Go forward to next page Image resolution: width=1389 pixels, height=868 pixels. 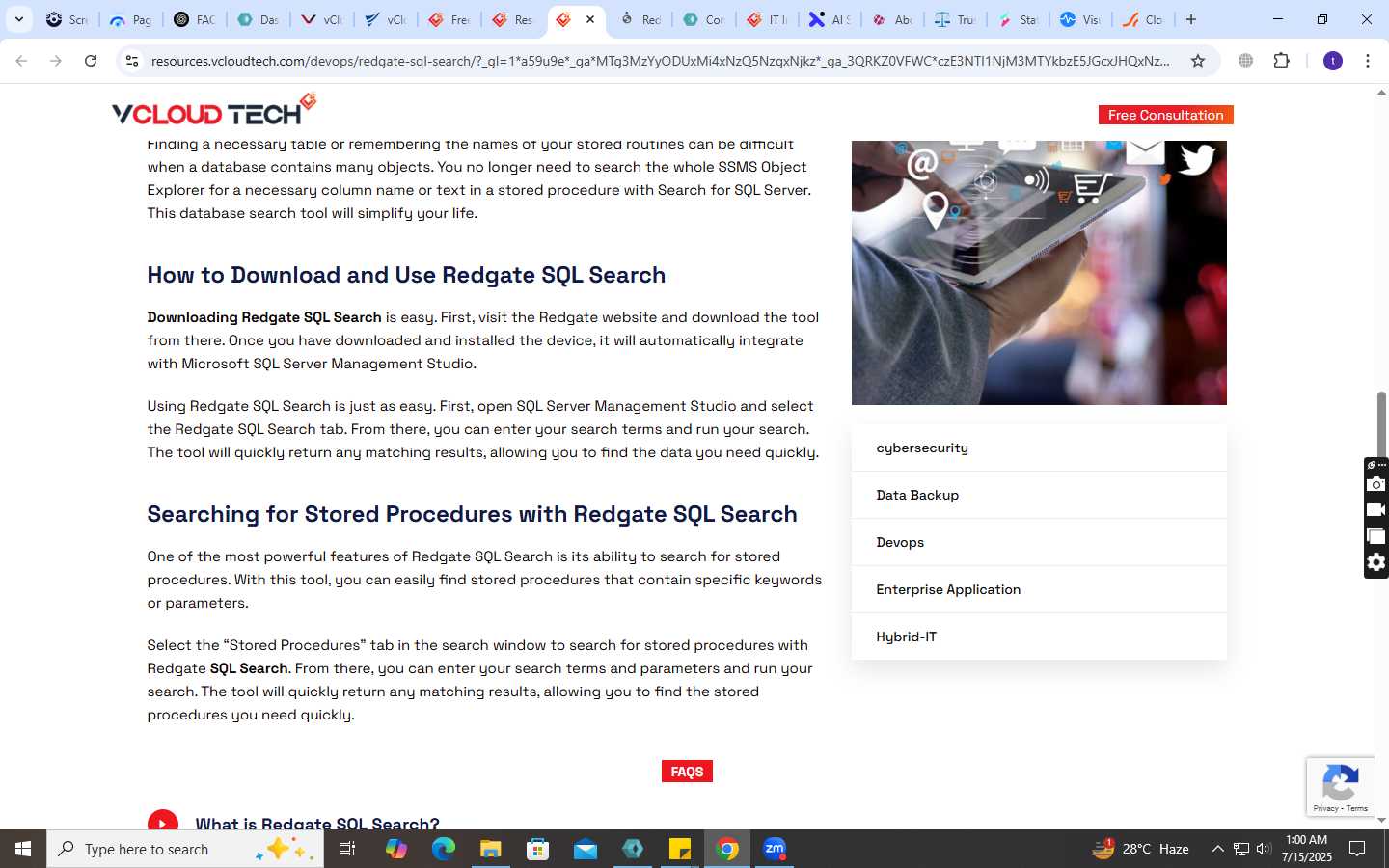[56, 61]
